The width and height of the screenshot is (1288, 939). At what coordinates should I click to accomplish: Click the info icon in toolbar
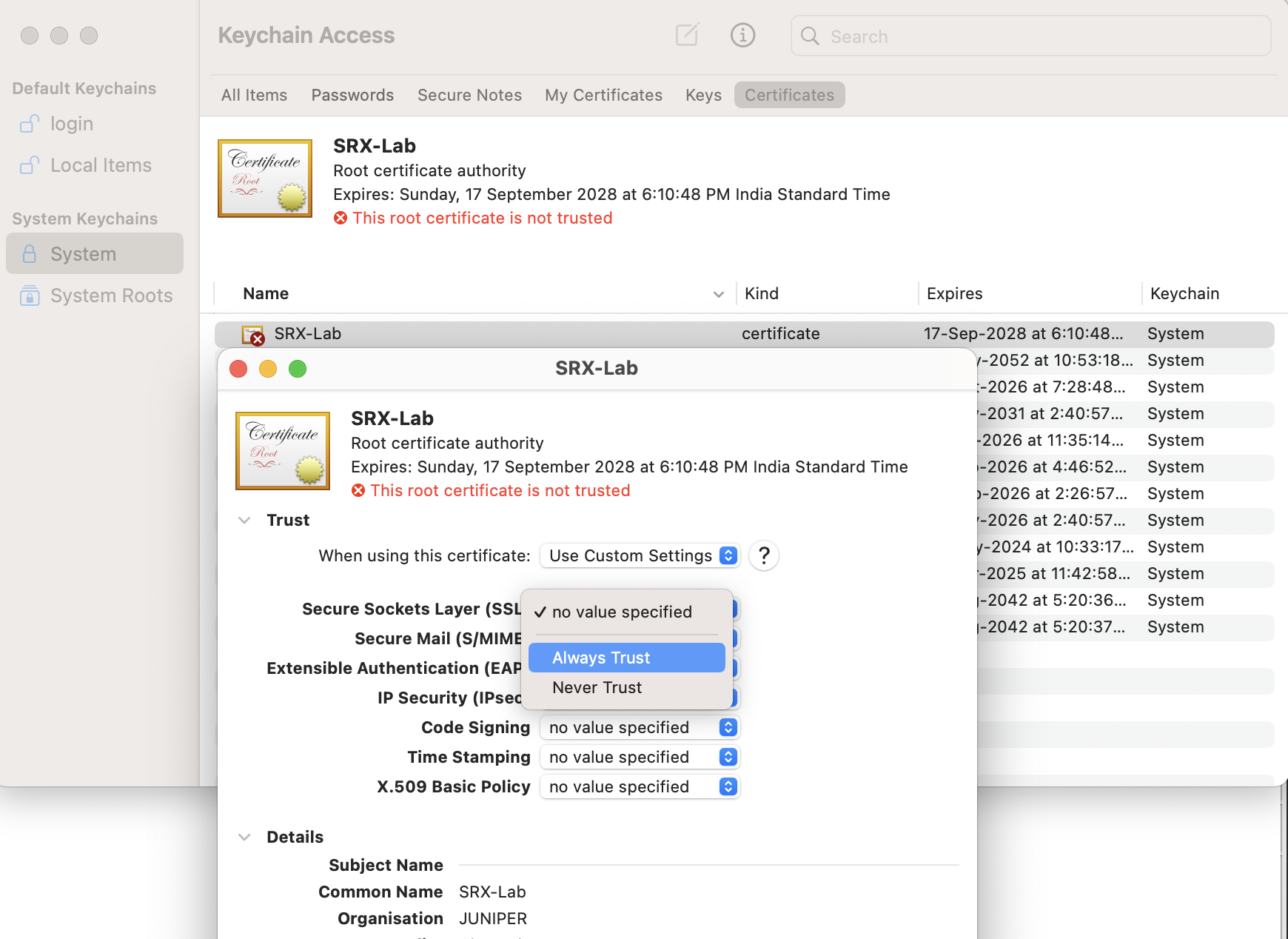(x=742, y=35)
